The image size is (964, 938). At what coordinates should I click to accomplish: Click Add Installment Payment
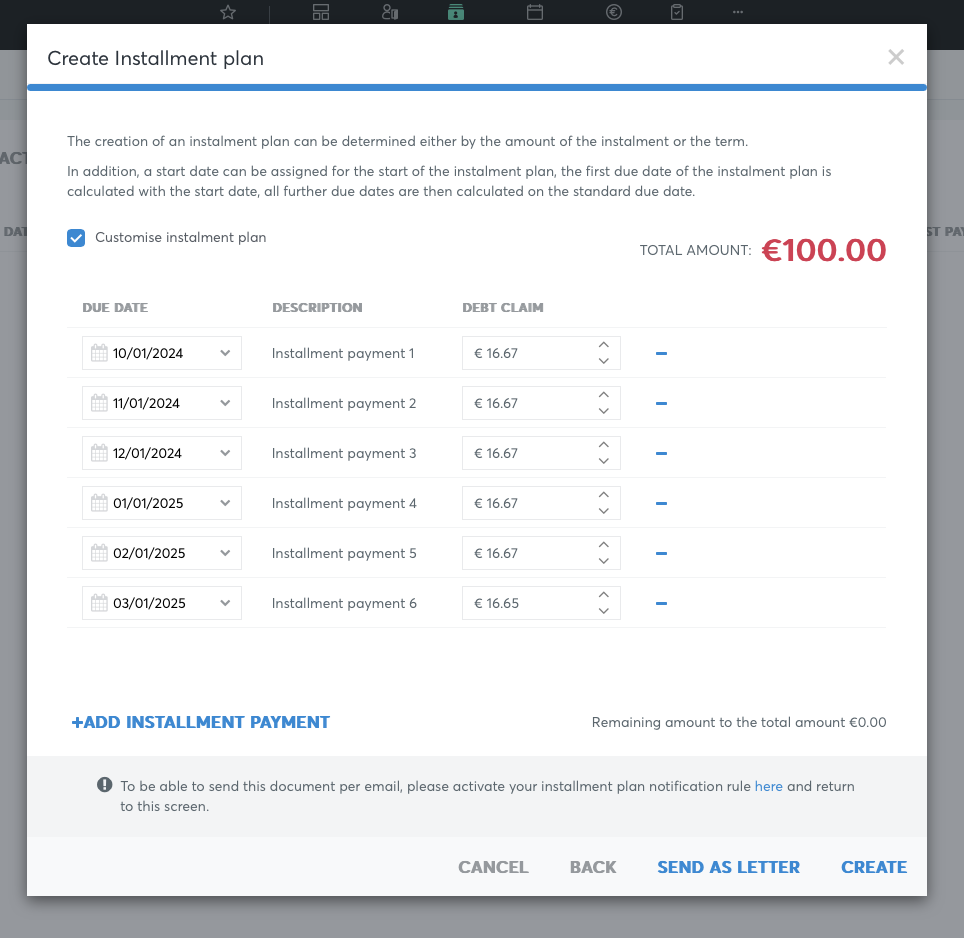pos(200,722)
